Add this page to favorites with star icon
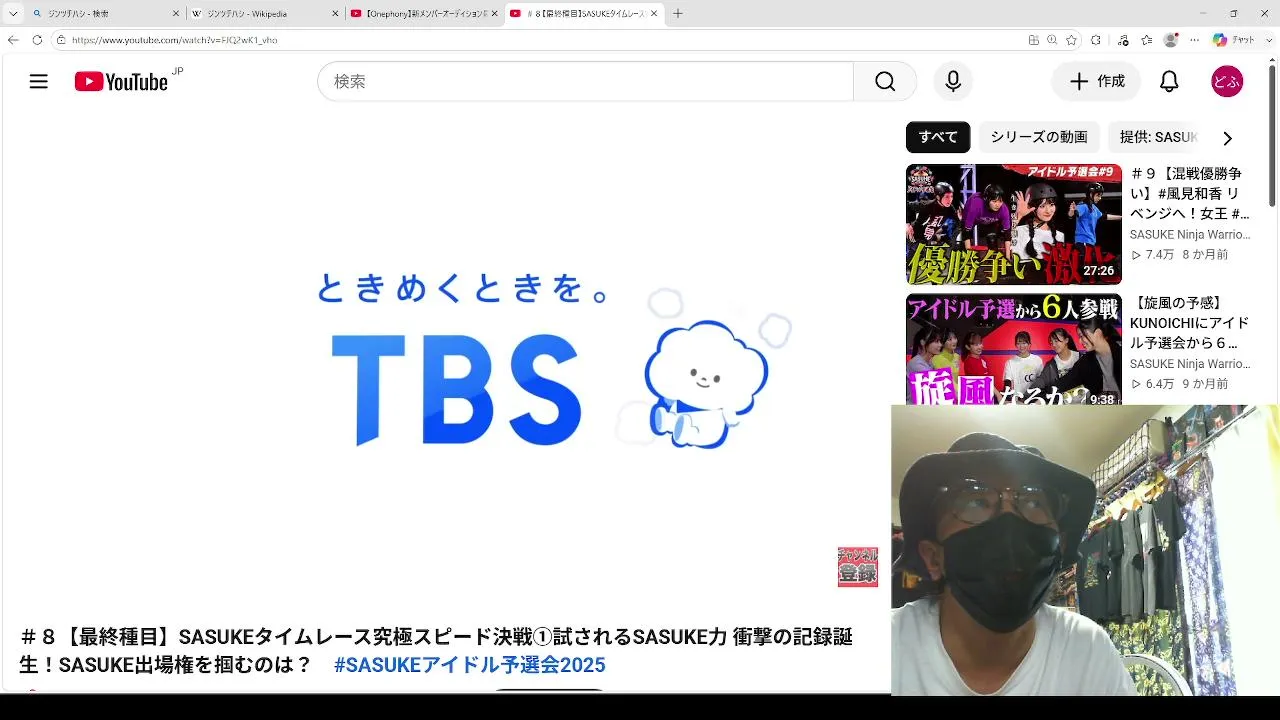Viewport: 1280px width, 720px height. coord(1072,40)
